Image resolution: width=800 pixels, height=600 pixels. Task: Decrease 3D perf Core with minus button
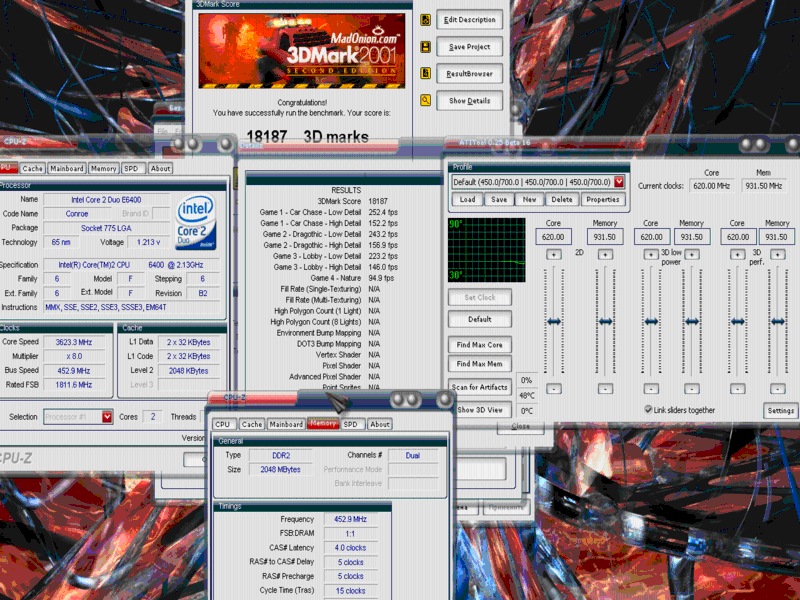737,389
